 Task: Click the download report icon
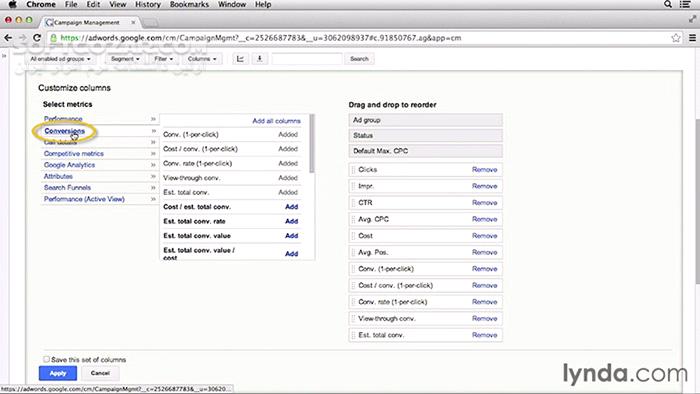coord(259,58)
